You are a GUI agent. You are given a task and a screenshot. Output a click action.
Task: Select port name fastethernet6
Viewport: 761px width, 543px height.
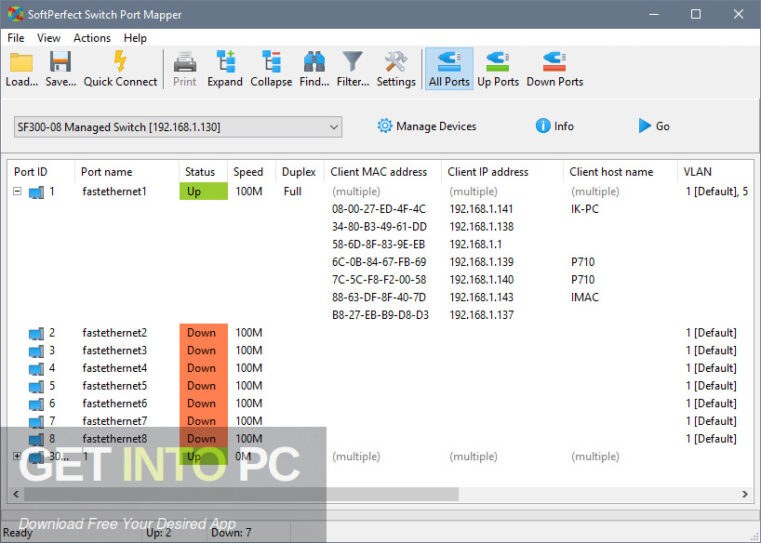coord(115,403)
